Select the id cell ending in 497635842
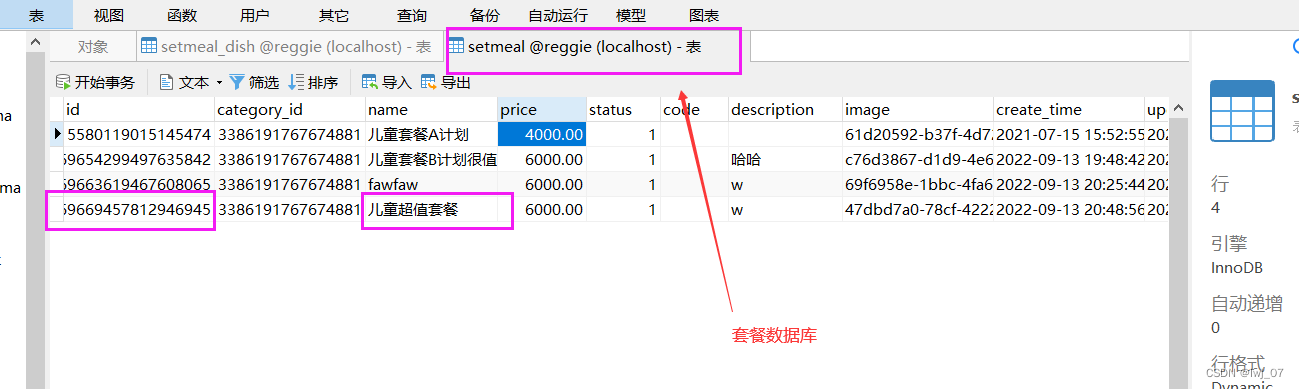Screen dimensions: 1299x389 [x=138, y=159]
